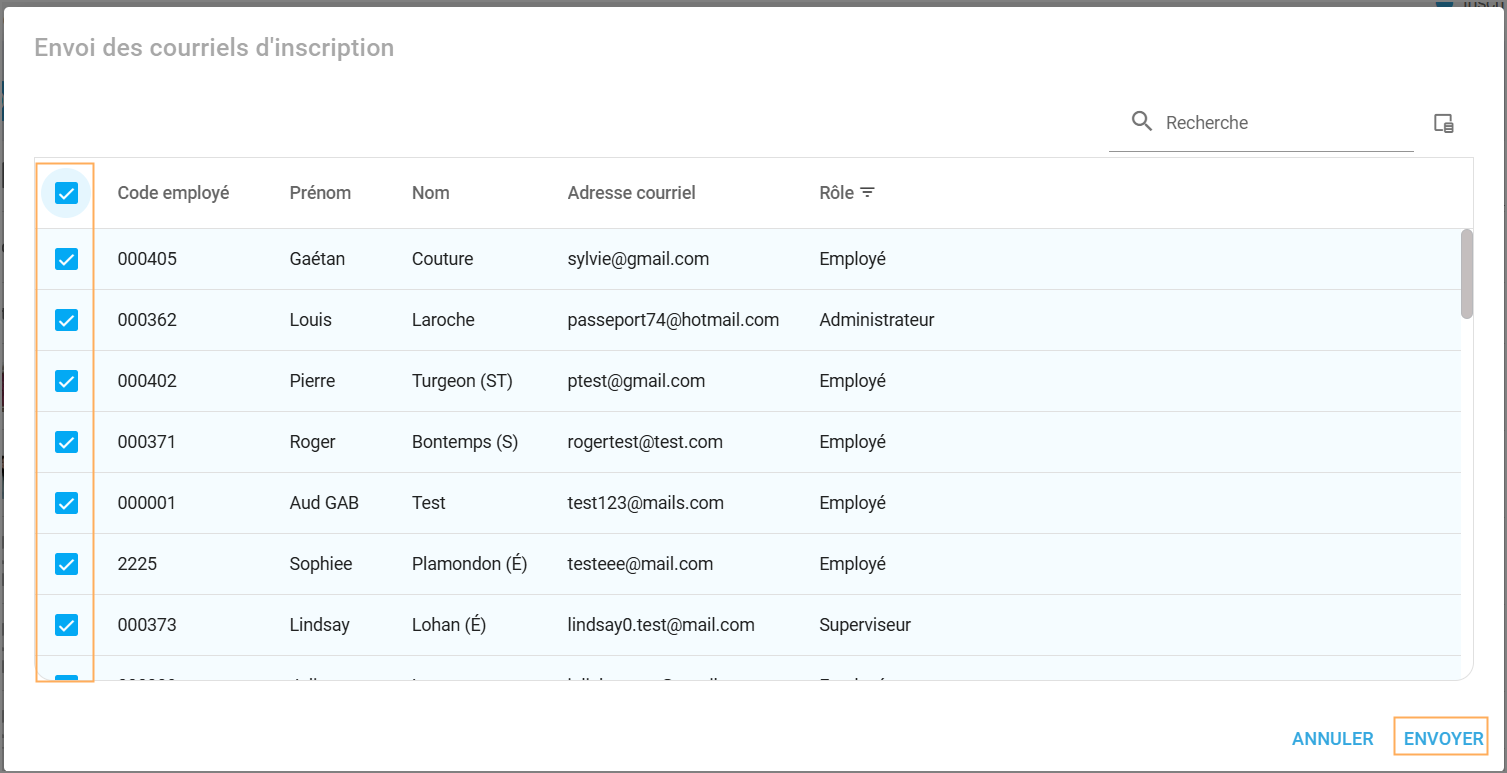
Task: Click the vertical scrollbar thumb
Action: 1466,273
